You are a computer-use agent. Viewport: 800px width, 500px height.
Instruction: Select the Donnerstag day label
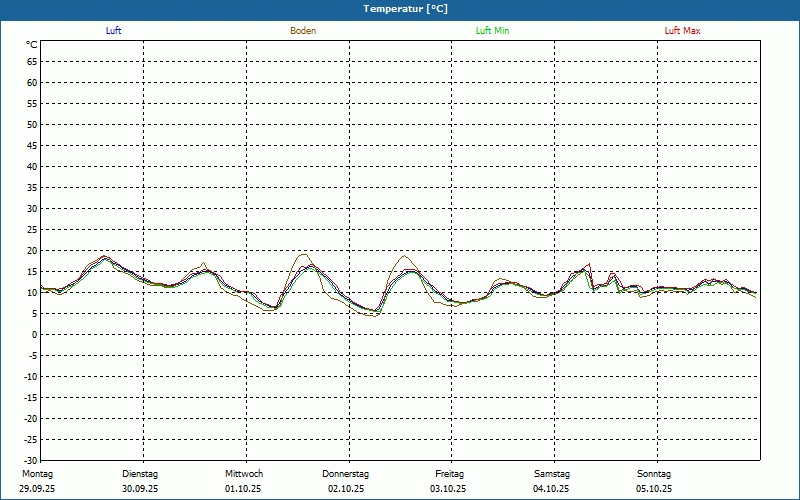(345, 474)
